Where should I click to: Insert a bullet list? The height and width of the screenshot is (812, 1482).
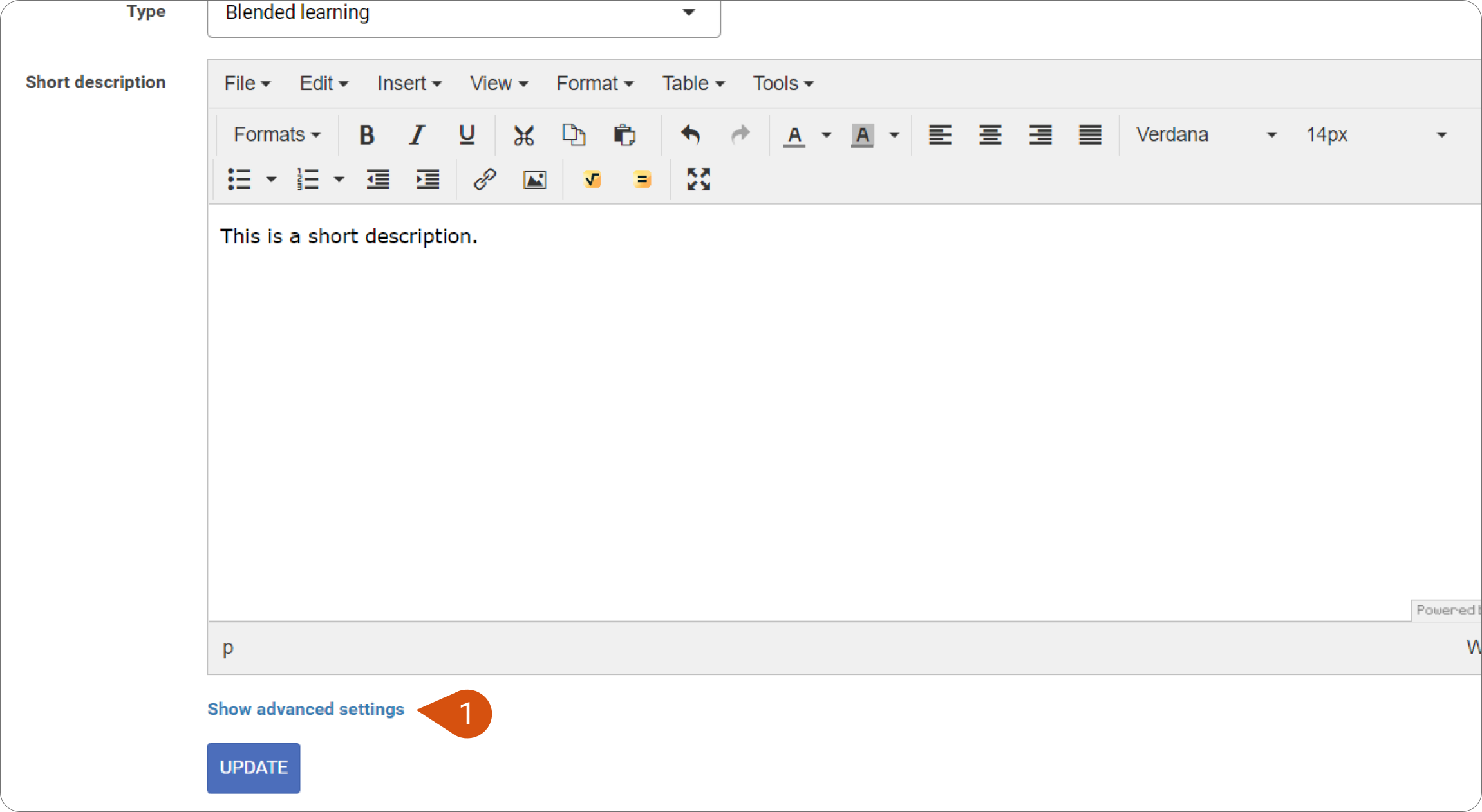(x=239, y=180)
